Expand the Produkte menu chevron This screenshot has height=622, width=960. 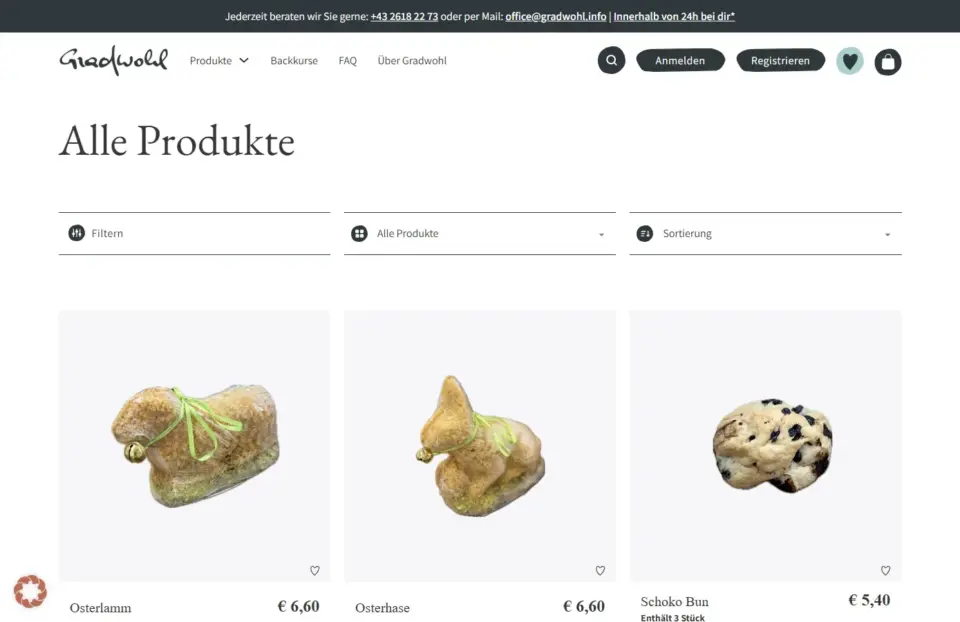click(244, 61)
